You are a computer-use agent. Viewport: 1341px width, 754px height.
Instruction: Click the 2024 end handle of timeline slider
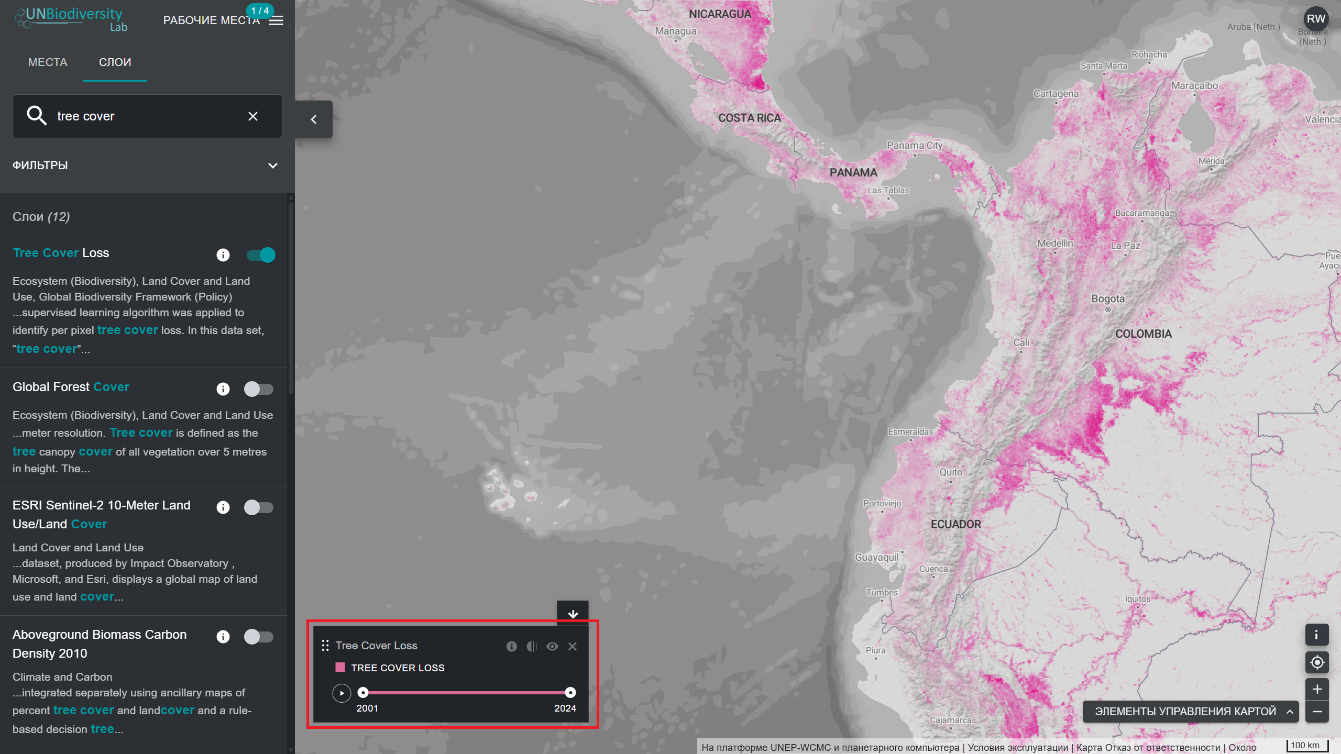tap(570, 692)
